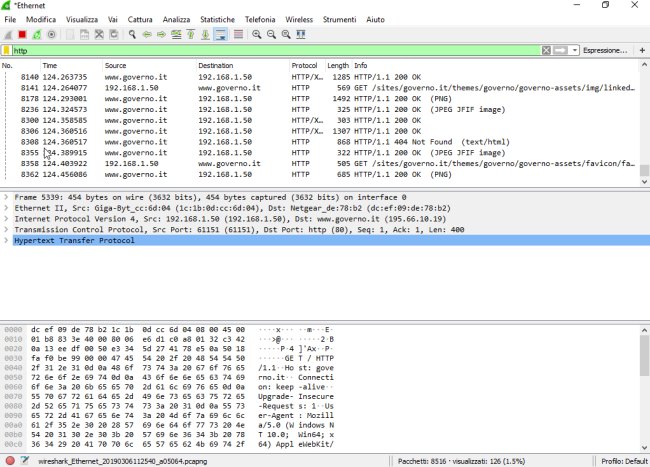The image size is (650, 467).
Task: Open capture file properties status icon
Action: tap(25, 461)
